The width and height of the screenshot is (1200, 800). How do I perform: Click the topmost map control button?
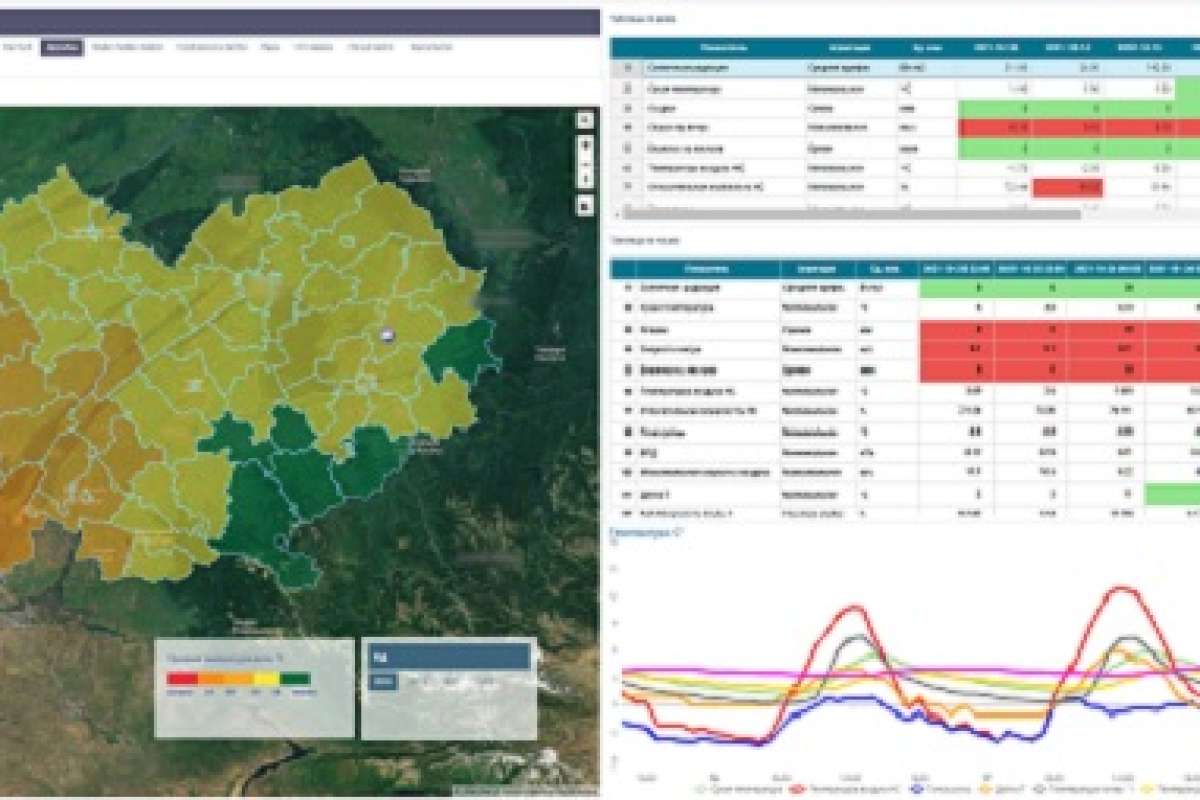point(586,120)
